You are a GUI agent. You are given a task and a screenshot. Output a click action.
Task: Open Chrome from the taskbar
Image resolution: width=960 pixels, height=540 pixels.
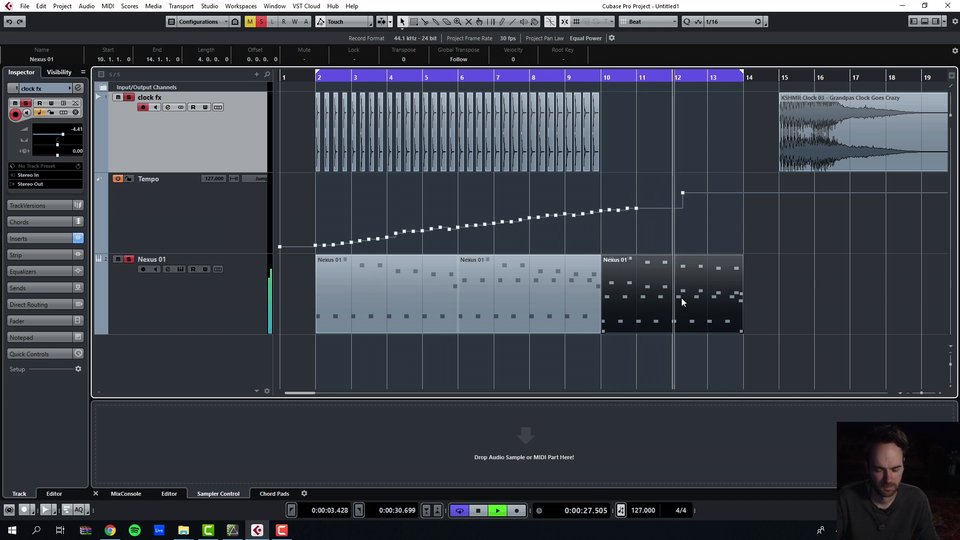[x=110, y=530]
